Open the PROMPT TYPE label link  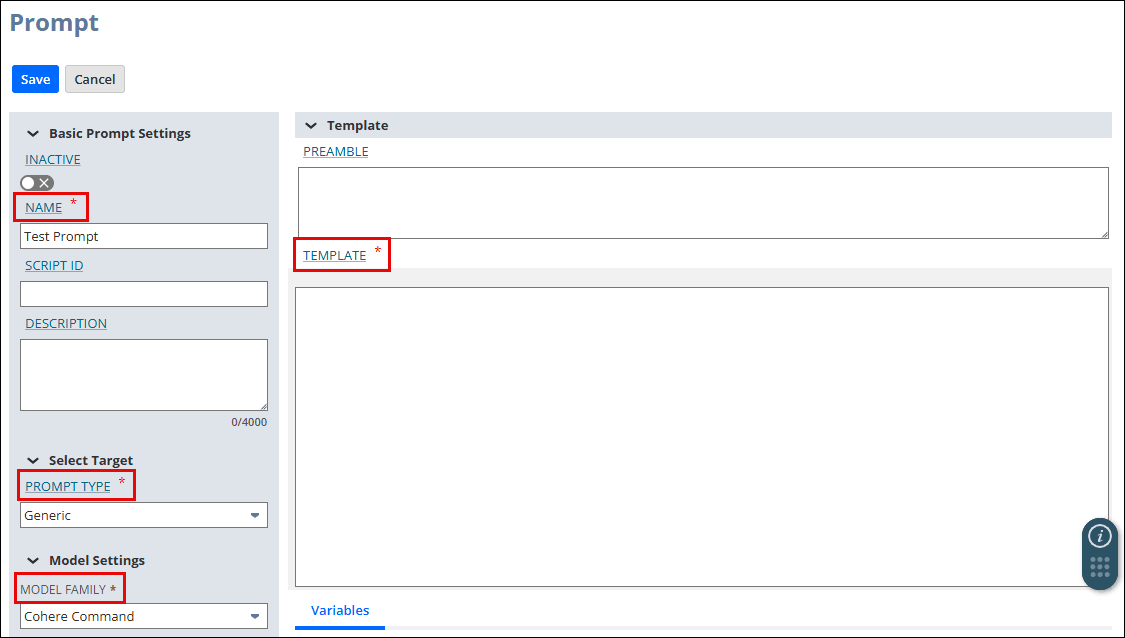(67, 487)
